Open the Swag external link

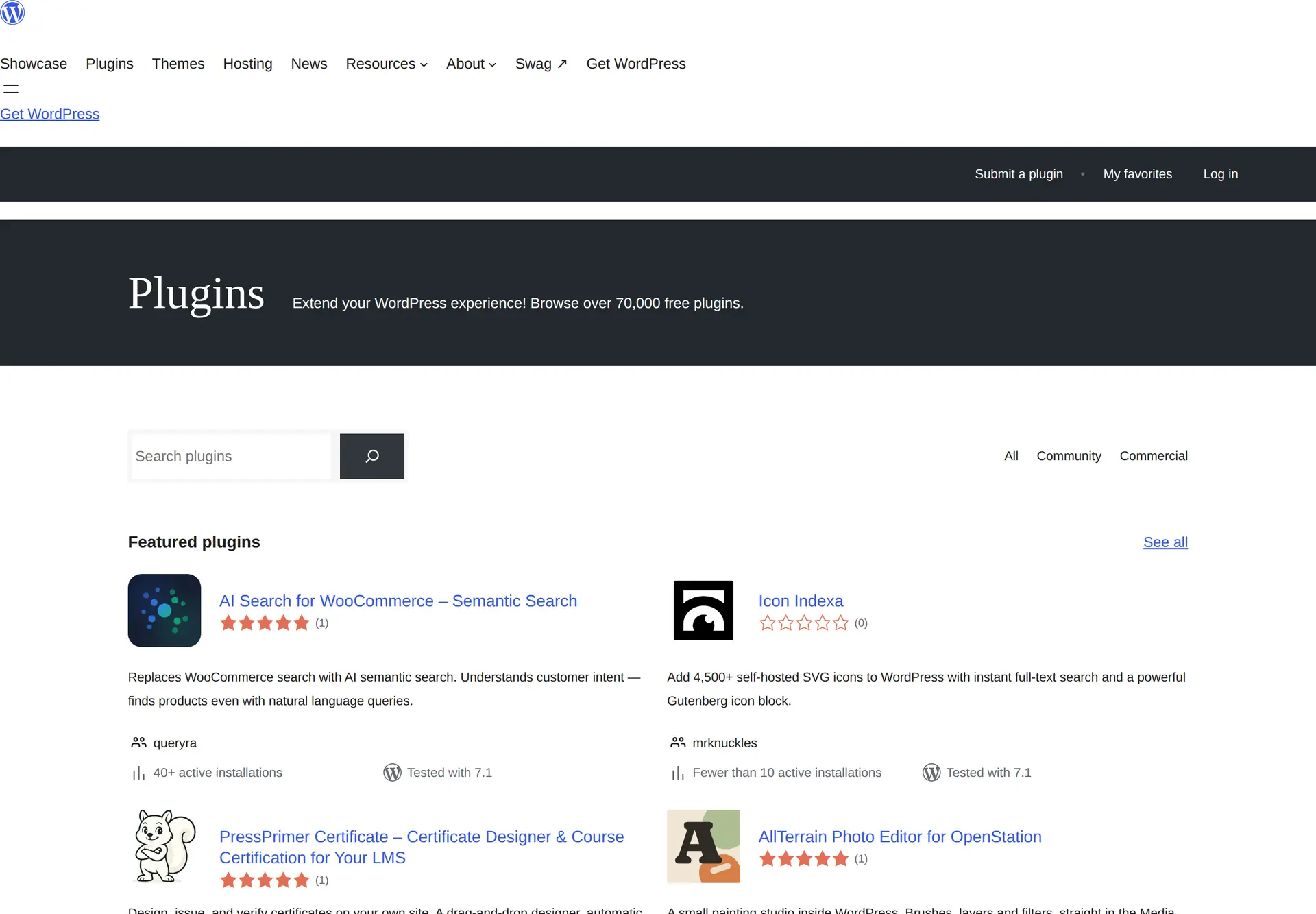coord(541,64)
